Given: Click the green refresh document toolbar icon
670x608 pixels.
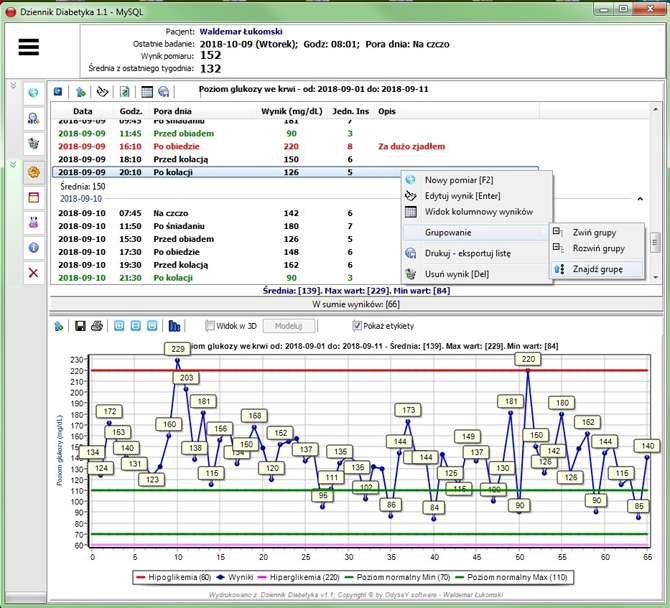Looking at the screenshot, I should 124,91.
